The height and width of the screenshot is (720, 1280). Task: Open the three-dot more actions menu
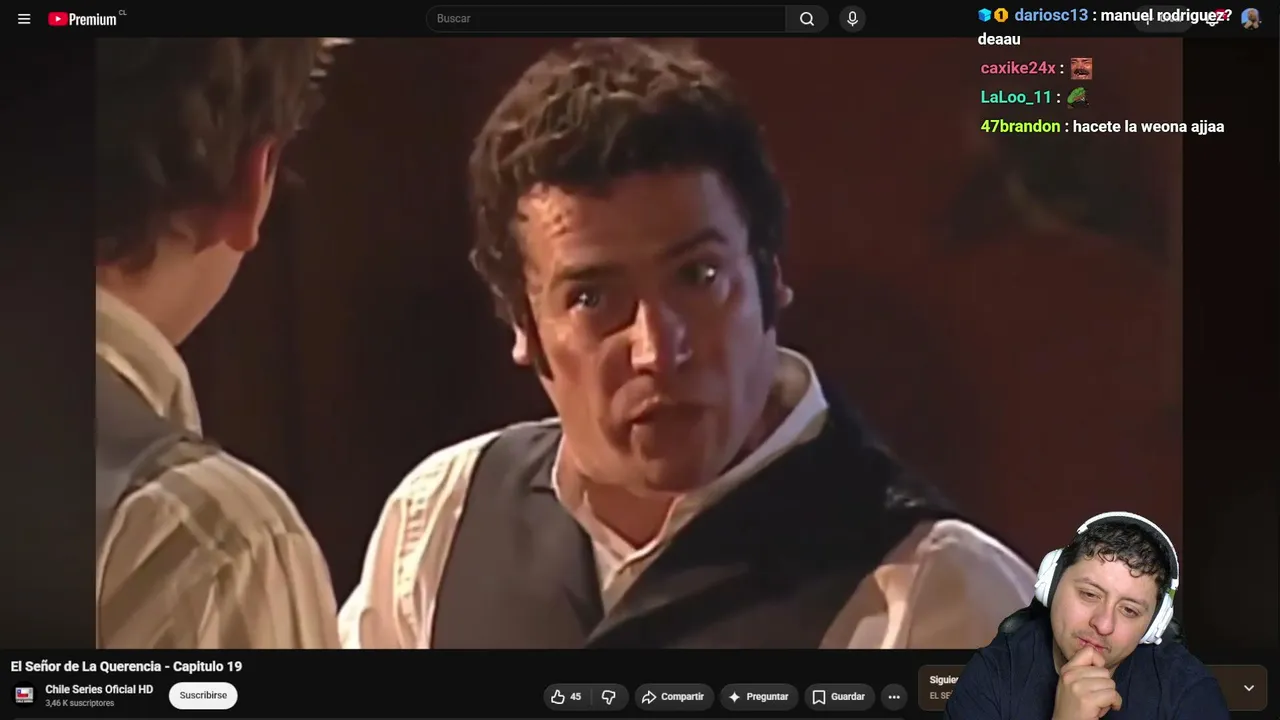click(x=894, y=697)
